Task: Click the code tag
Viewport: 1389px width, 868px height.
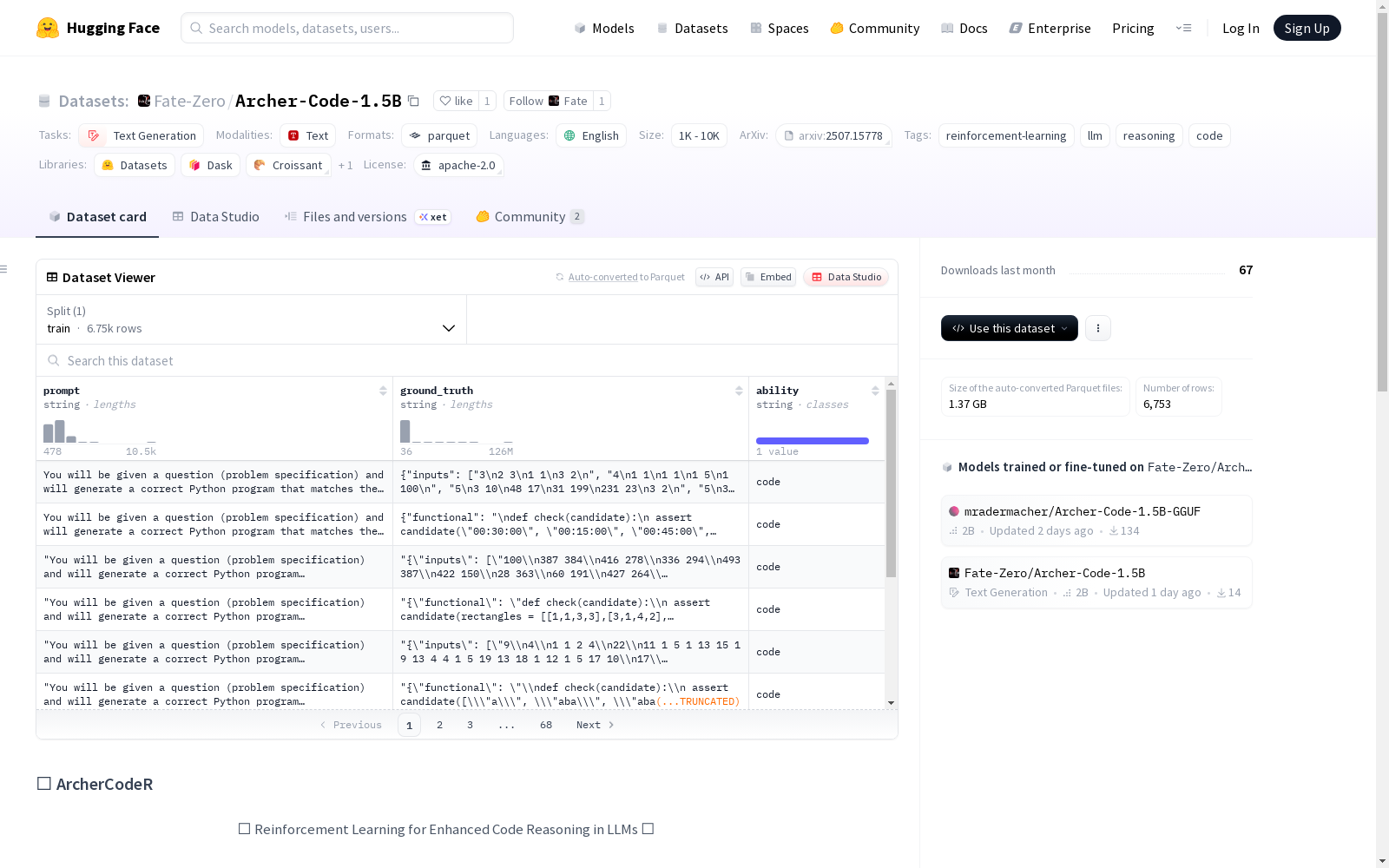Action: tap(1209, 135)
